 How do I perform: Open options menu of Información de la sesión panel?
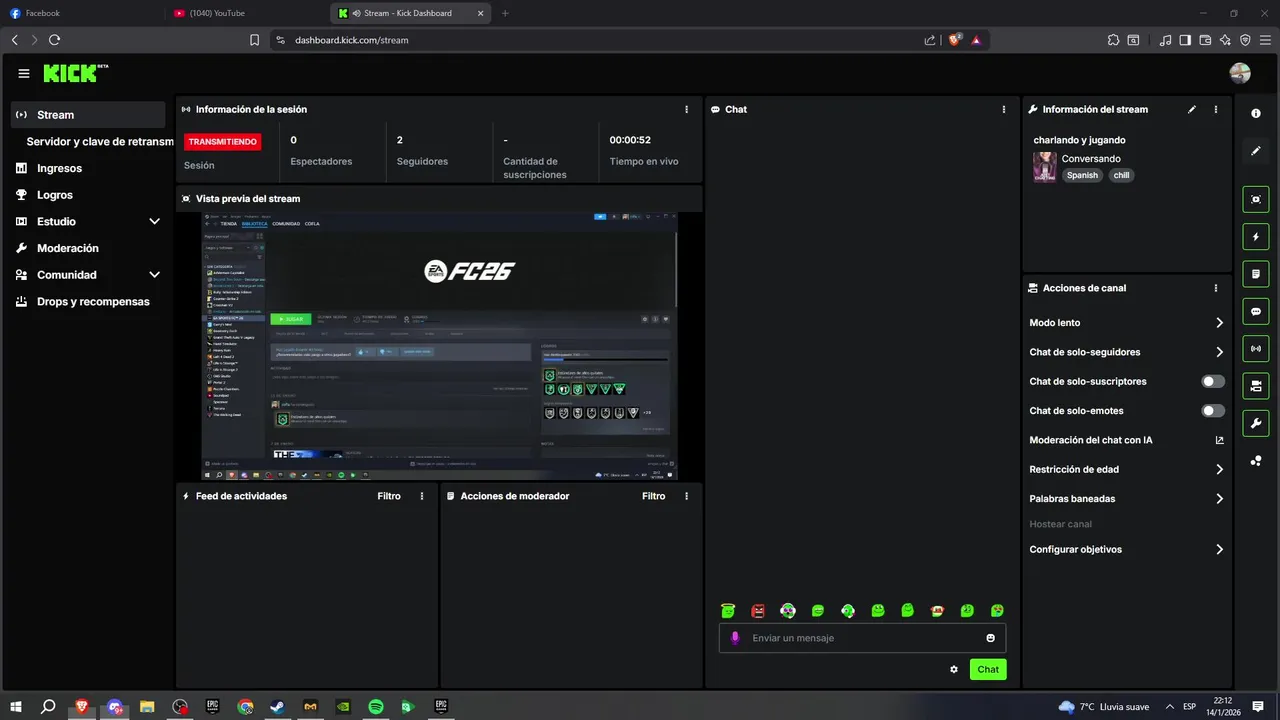click(x=686, y=109)
